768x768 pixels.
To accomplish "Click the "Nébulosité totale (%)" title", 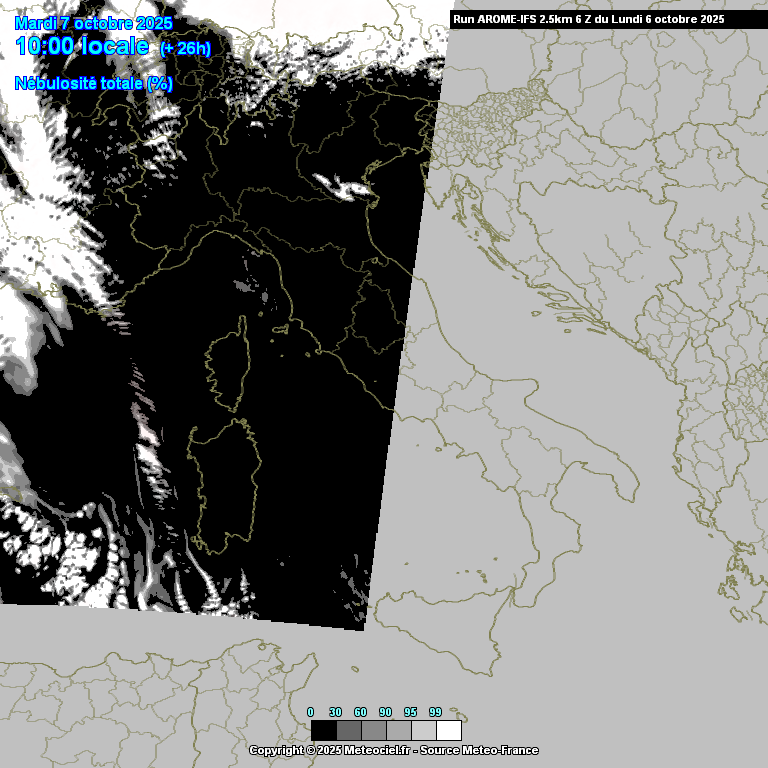I will pyautogui.click(x=94, y=83).
